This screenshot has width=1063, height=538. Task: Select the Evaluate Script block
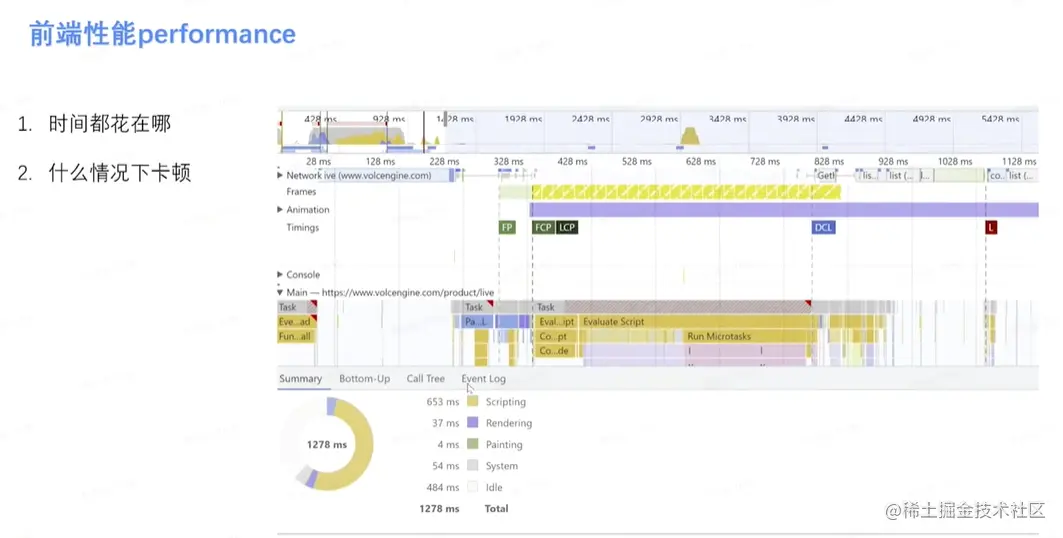(x=697, y=322)
